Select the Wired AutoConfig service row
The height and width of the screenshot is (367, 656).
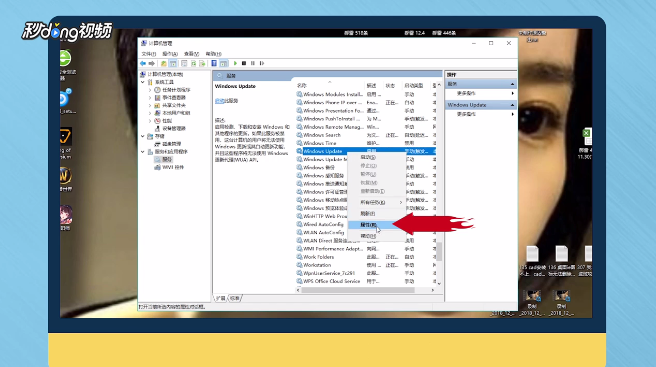322,224
